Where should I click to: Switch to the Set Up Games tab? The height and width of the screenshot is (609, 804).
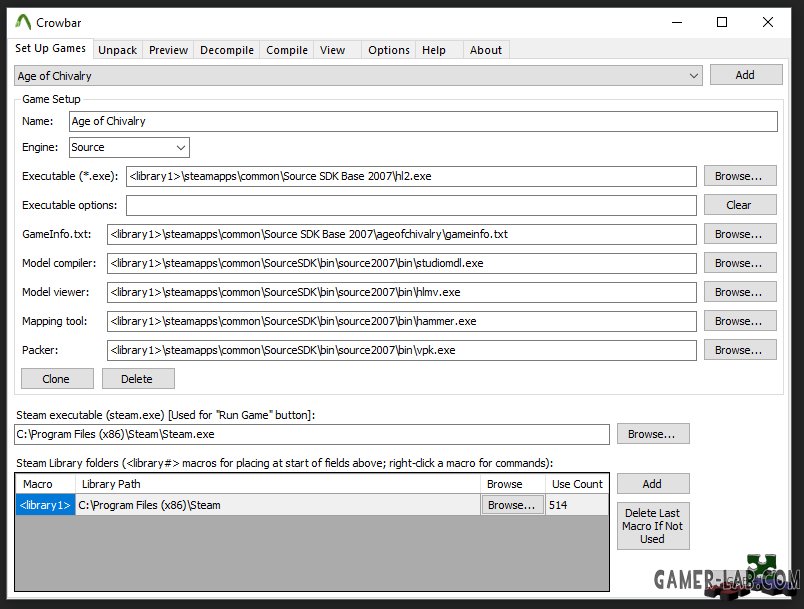click(x=50, y=48)
